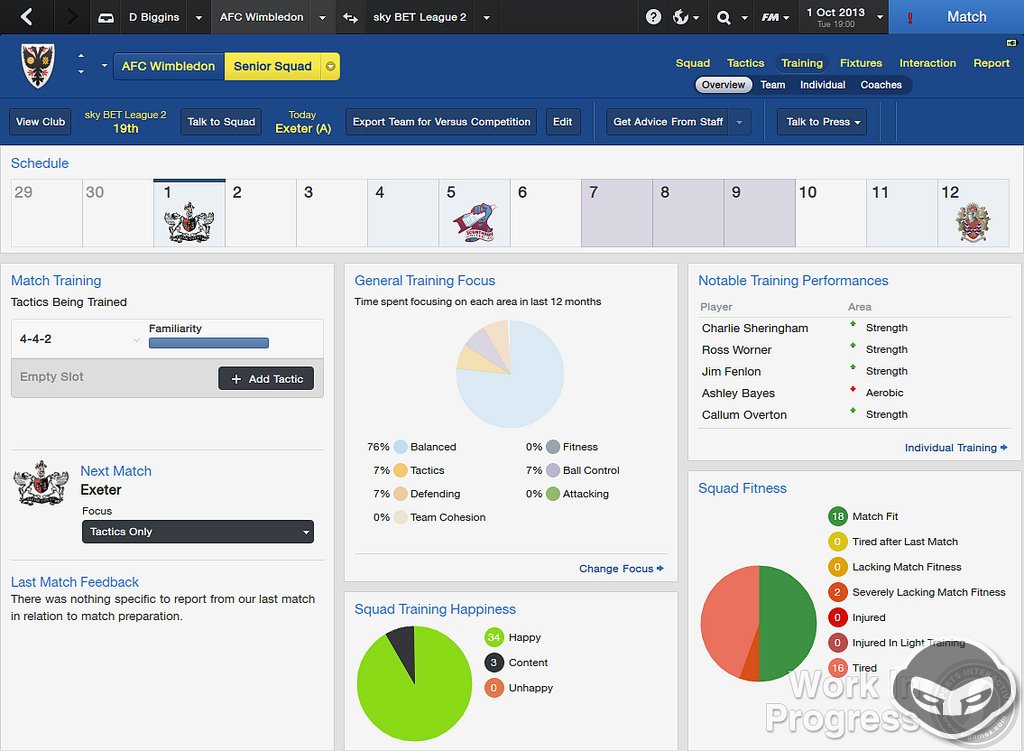Click red arrow next to Ashley Bayes

(x=853, y=389)
